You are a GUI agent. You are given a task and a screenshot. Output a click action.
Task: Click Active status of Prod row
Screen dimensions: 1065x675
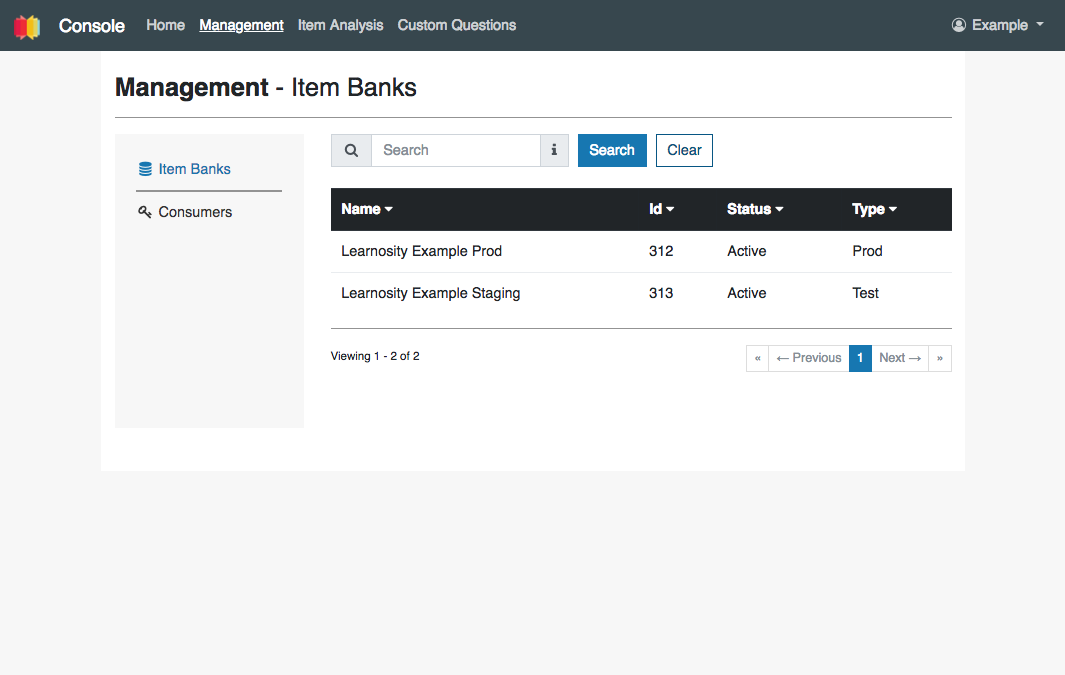(746, 251)
